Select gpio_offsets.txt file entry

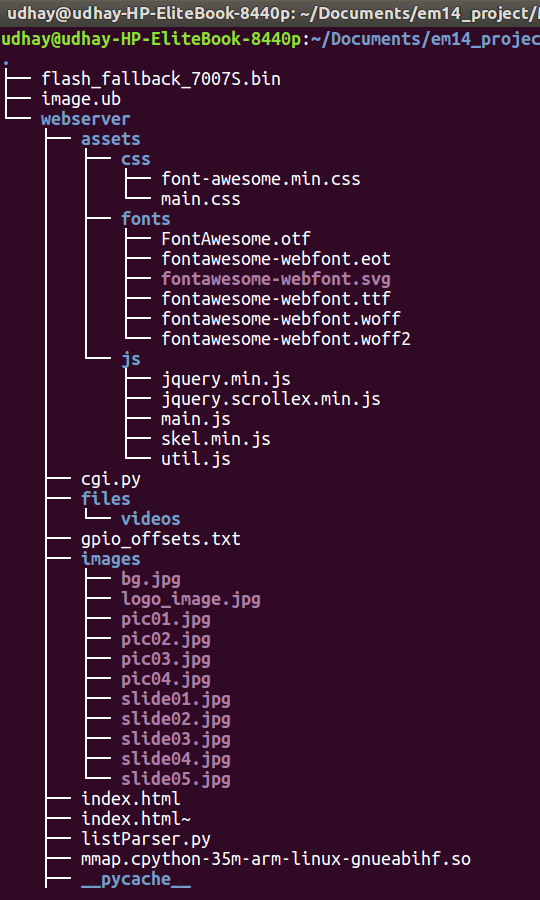pyautogui.click(x=161, y=539)
